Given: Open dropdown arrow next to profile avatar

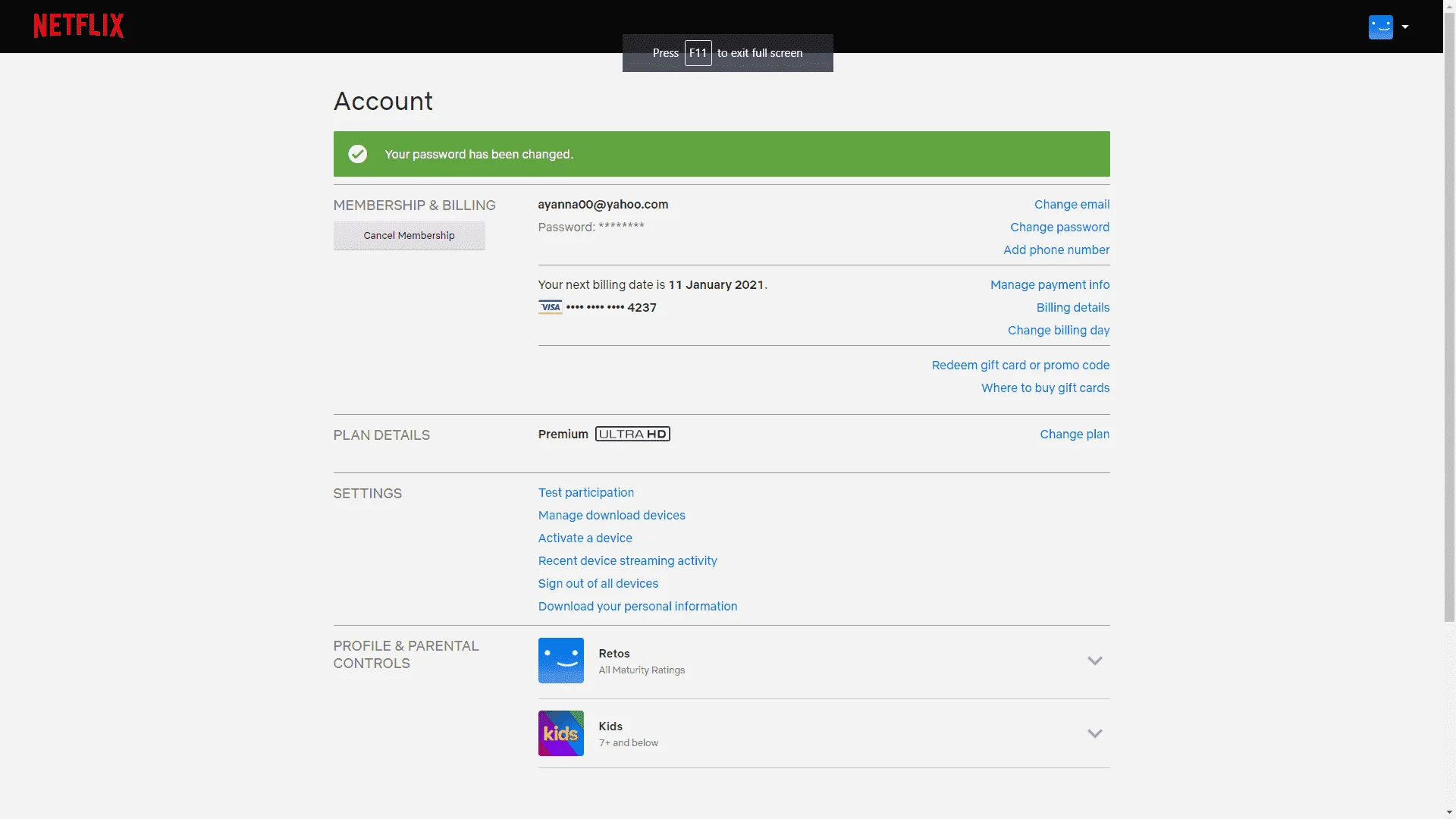Looking at the screenshot, I should click(1404, 27).
